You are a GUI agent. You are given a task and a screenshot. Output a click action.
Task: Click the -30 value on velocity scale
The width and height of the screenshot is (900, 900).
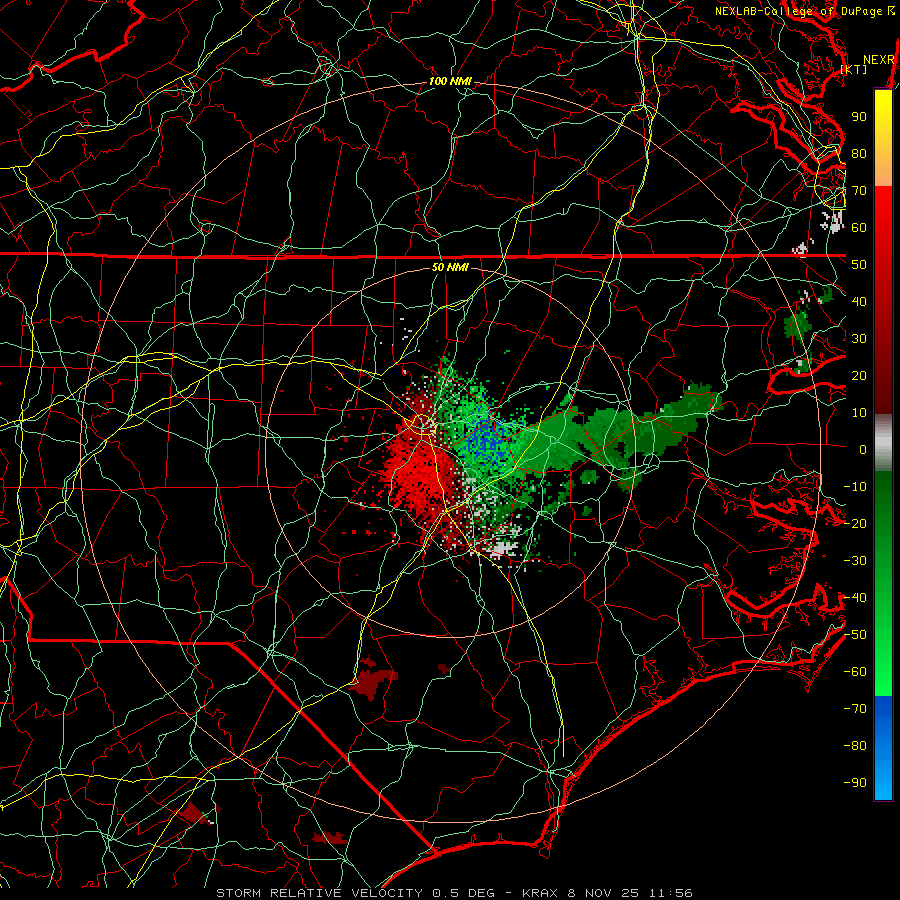pos(855,561)
